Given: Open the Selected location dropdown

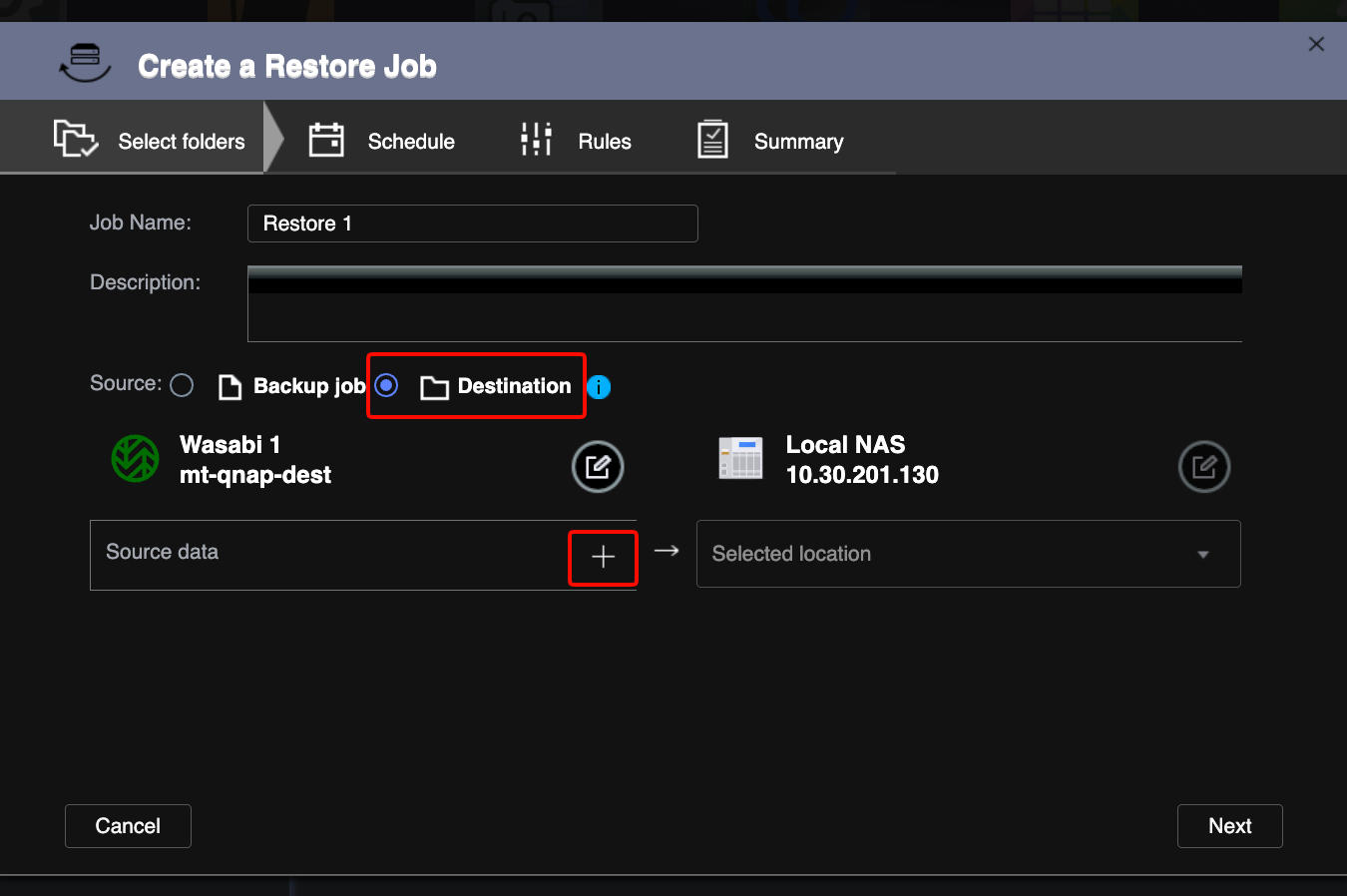Looking at the screenshot, I should [969, 554].
